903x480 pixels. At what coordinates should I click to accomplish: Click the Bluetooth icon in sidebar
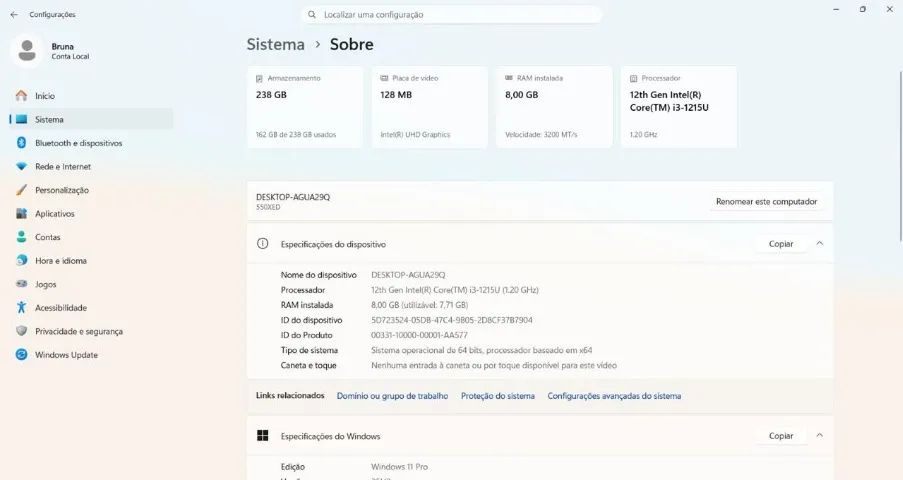(21, 143)
